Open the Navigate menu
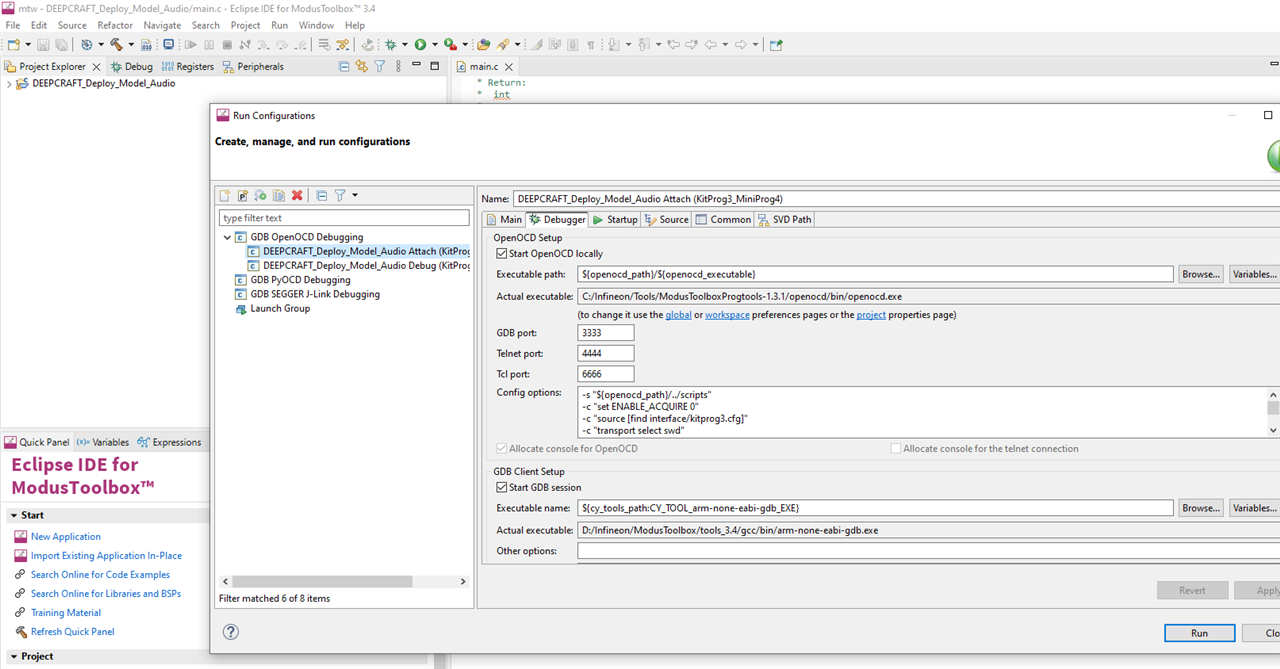This screenshot has width=1280, height=669. pyautogui.click(x=162, y=25)
